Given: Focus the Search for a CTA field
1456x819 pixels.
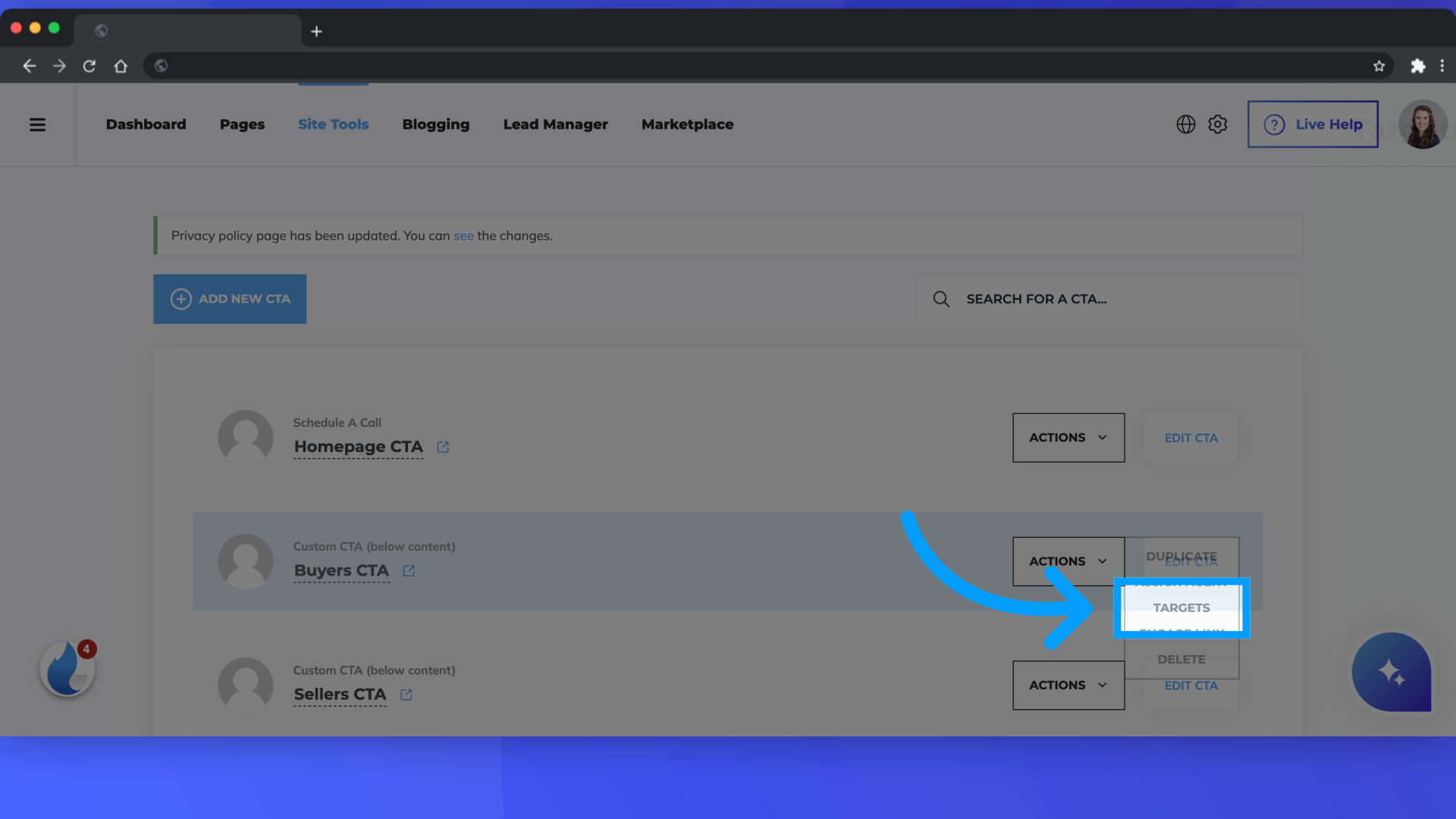Looking at the screenshot, I should click(x=1109, y=299).
